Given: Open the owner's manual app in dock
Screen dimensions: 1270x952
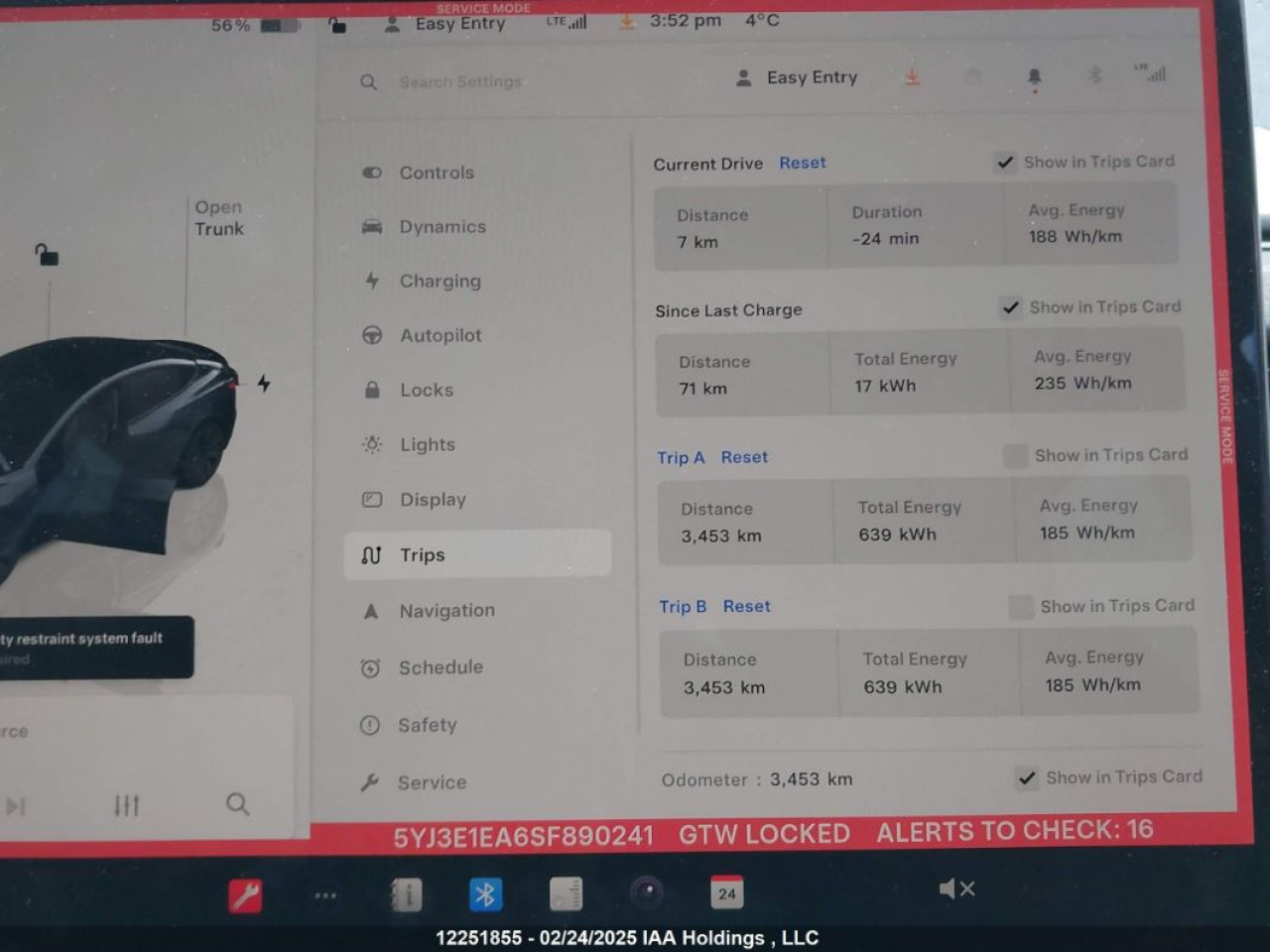Looking at the screenshot, I should click(x=406, y=894).
